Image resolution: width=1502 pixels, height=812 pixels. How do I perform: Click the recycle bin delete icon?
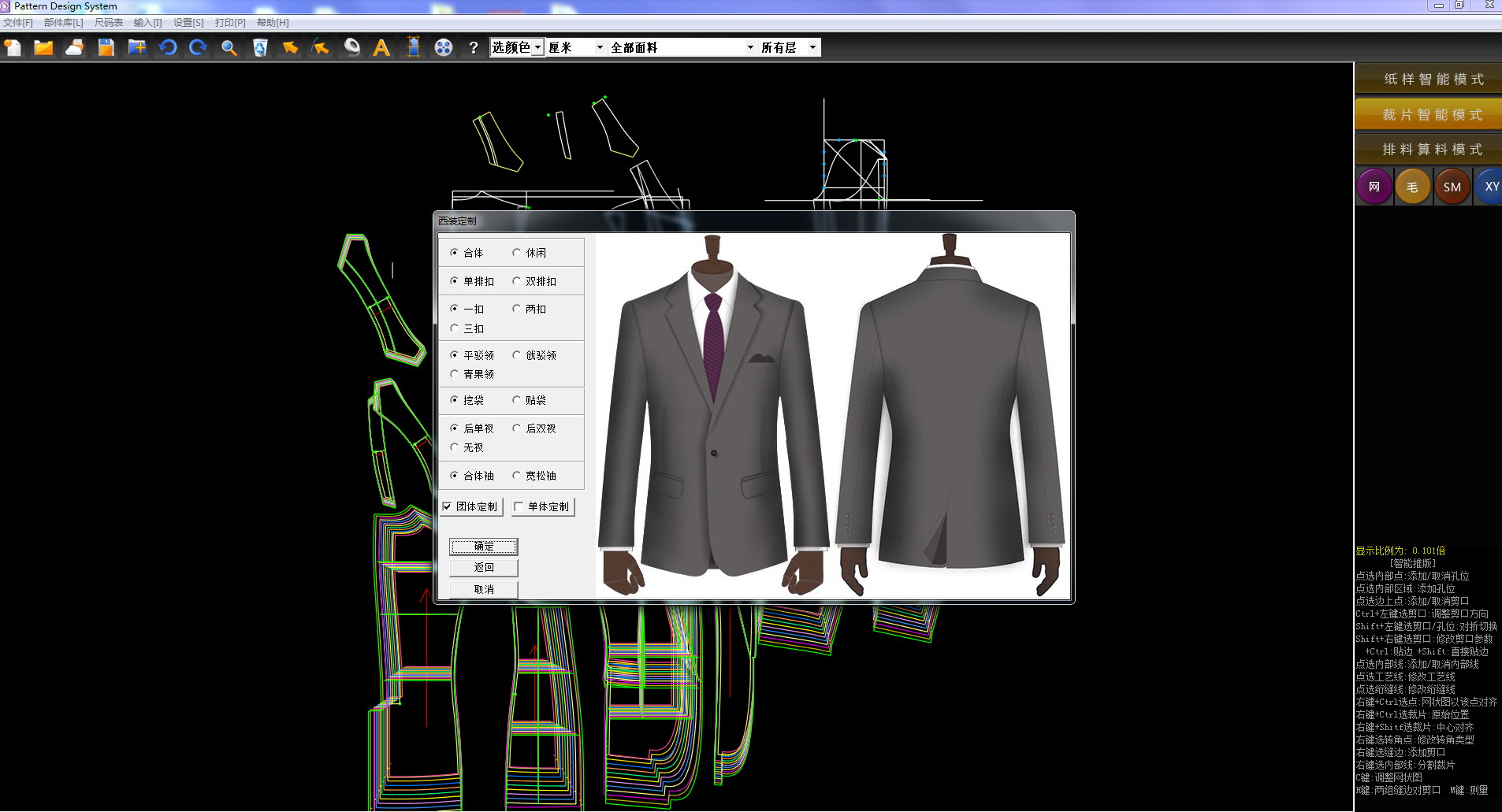pyautogui.click(x=260, y=48)
